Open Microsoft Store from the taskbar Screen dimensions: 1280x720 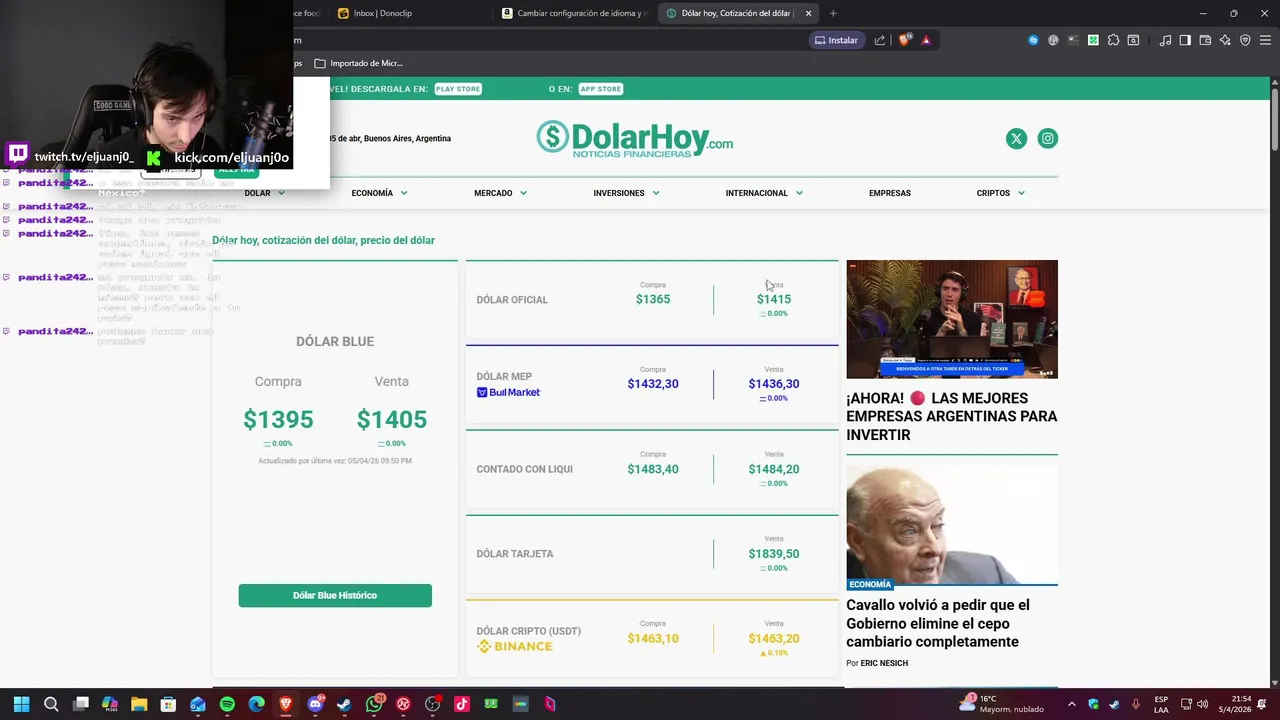coord(168,704)
